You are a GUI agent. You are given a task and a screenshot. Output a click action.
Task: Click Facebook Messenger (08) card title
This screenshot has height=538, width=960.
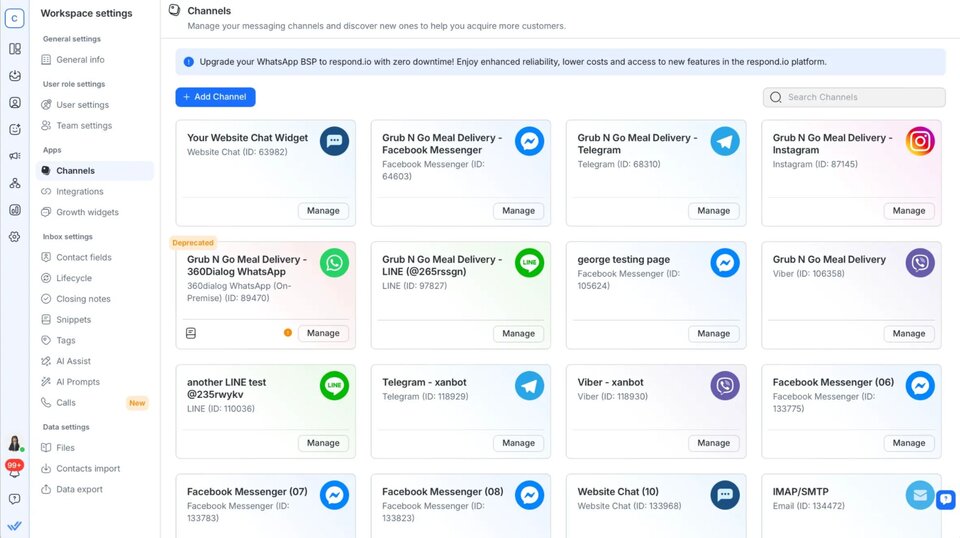pyautogui.click(x=443, y=491)
